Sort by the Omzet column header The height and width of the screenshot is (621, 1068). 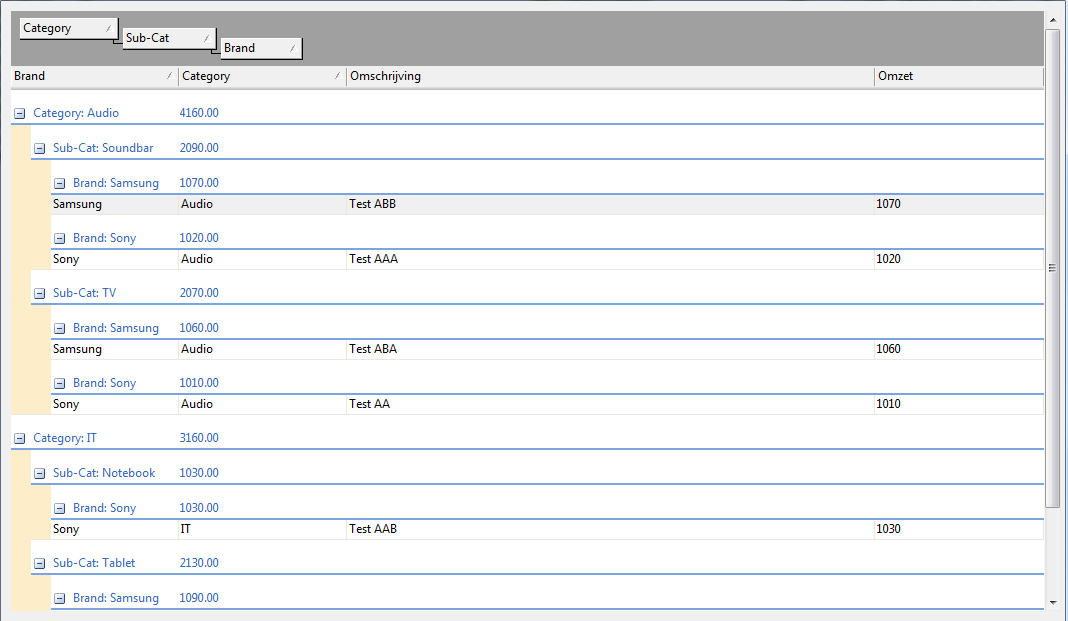click(x=957, y=77)
